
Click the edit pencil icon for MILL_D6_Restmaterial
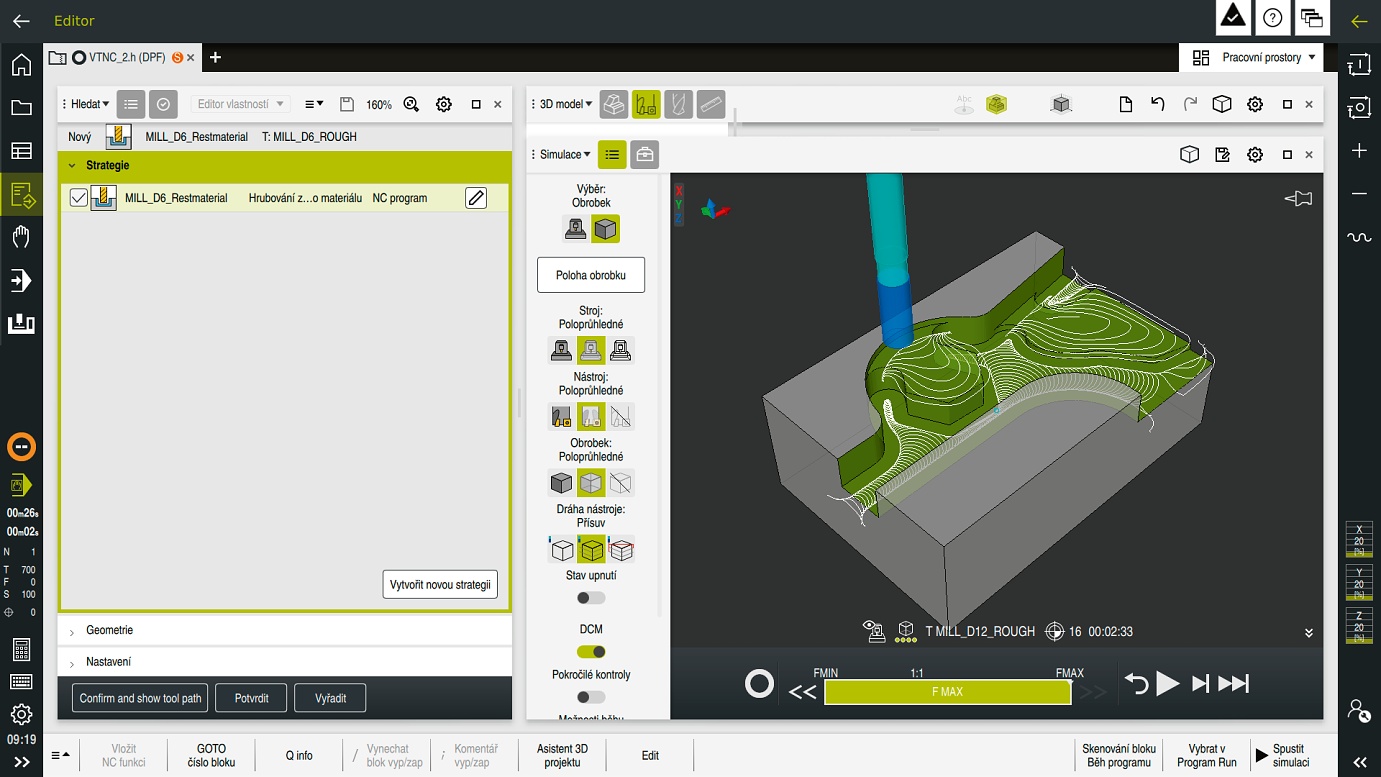(476, 198)
